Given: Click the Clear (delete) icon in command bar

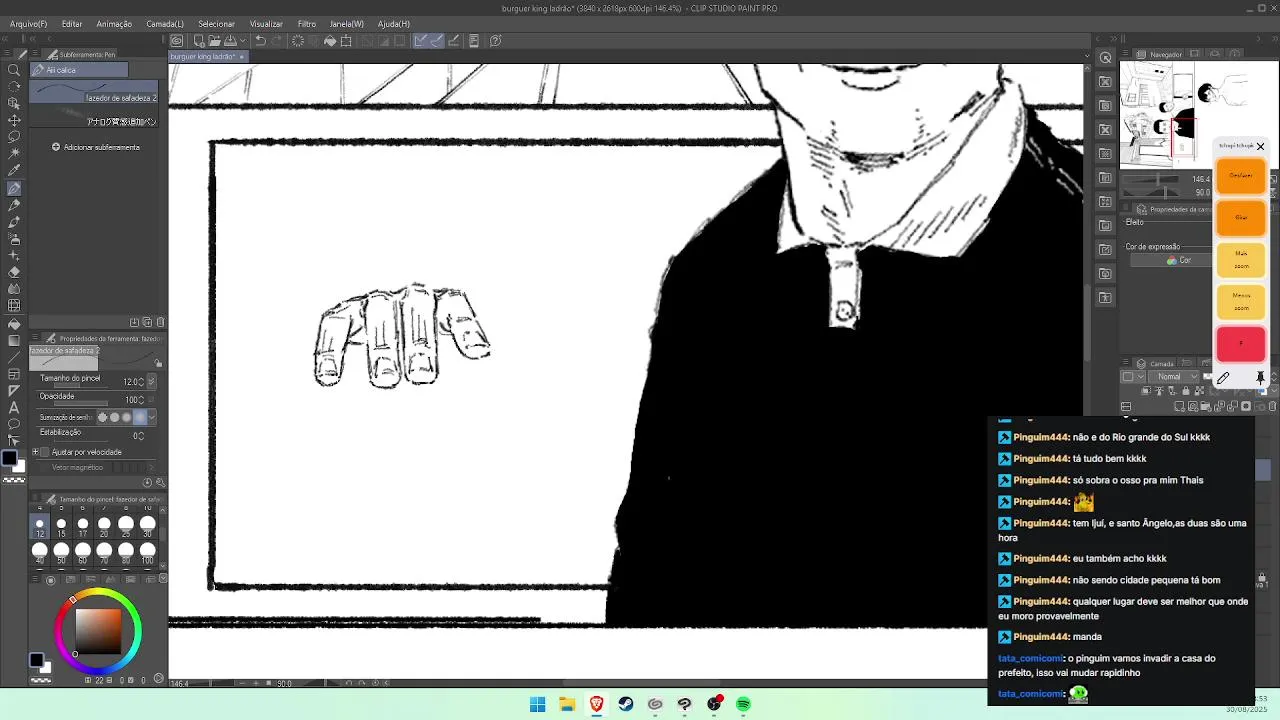Looking at the screenshot, I should pos(297,41).
